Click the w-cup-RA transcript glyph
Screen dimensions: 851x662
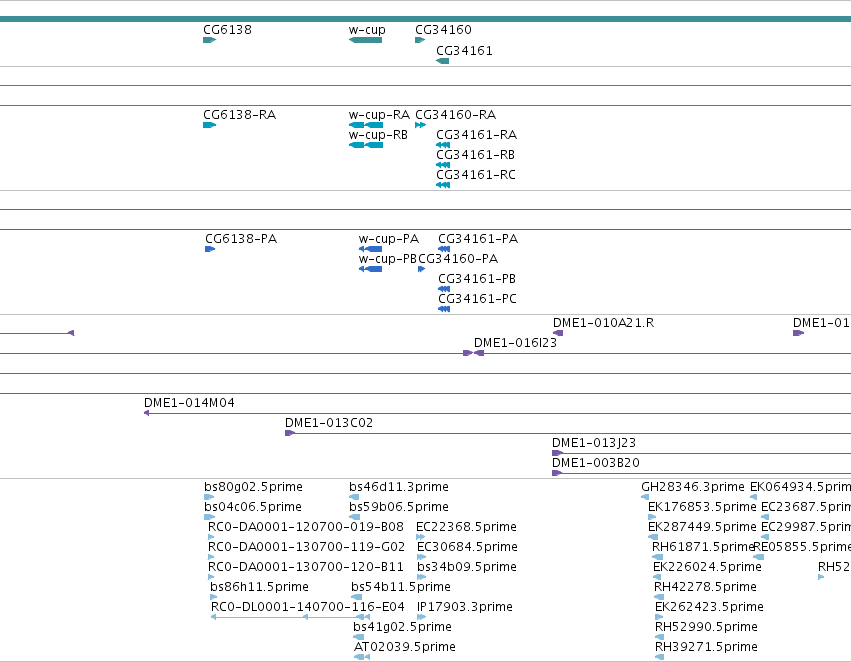pyautogui.click(x=366, y=125)
